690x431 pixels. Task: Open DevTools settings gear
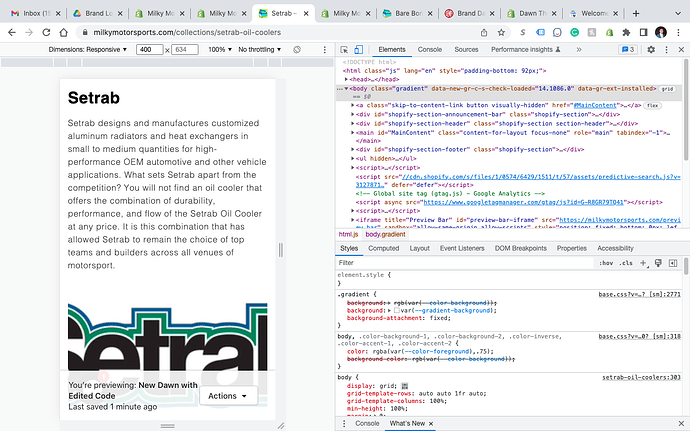click(651, 49)
